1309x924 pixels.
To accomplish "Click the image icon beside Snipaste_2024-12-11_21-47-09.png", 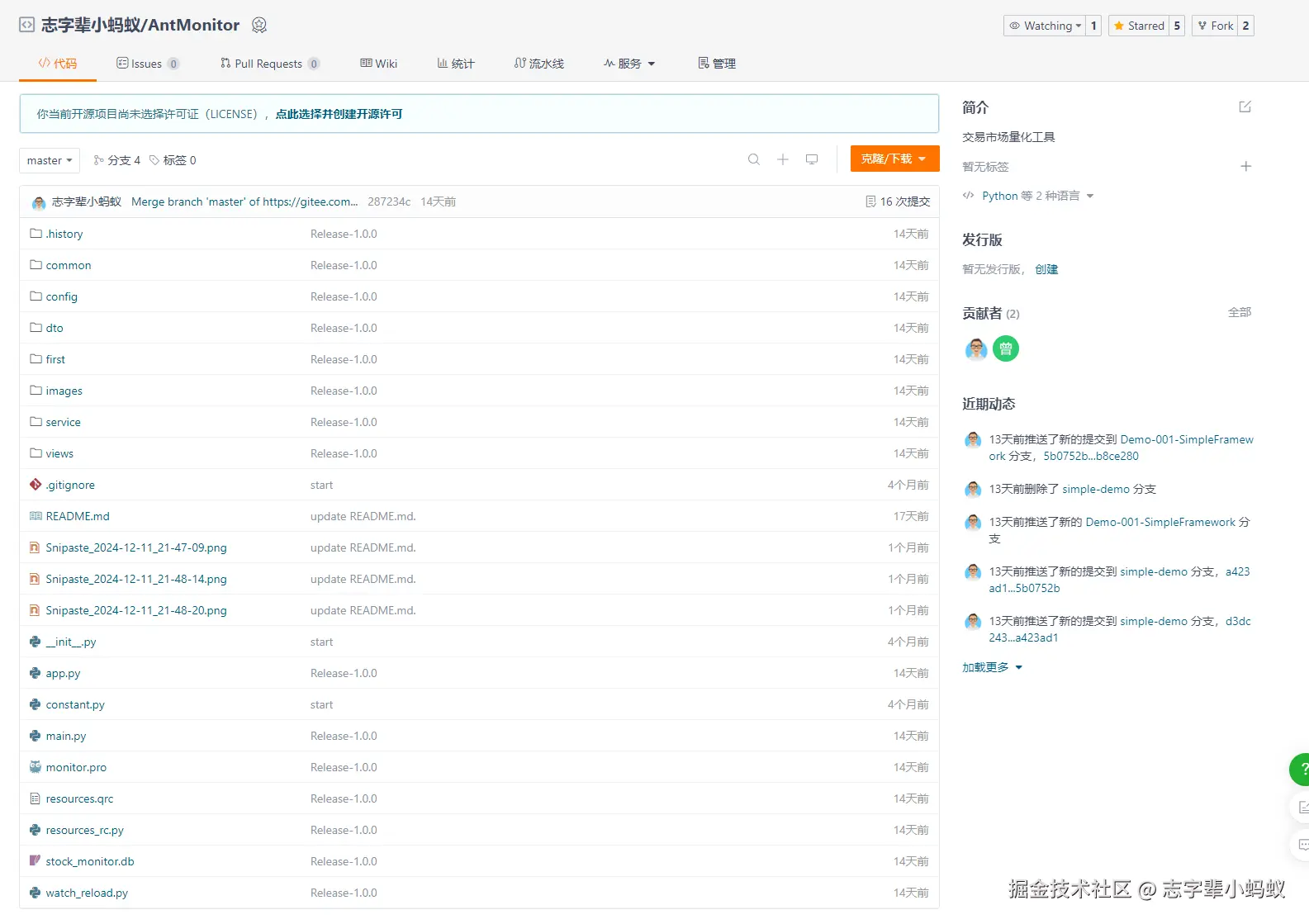I will click(35, 547).
